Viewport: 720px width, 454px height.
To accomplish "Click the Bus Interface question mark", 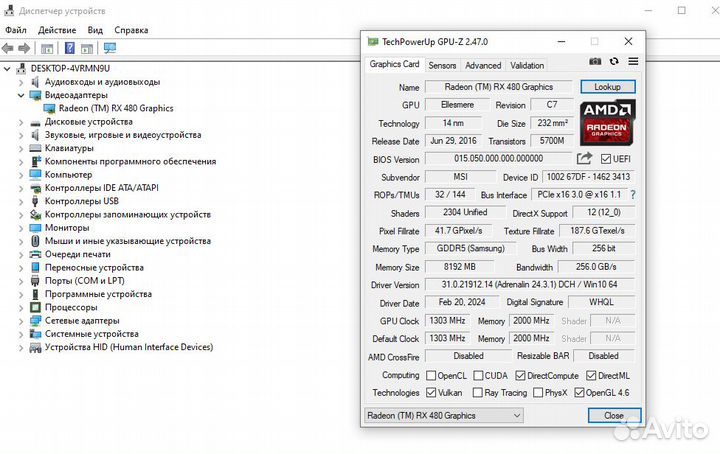I will coord(633,195).
